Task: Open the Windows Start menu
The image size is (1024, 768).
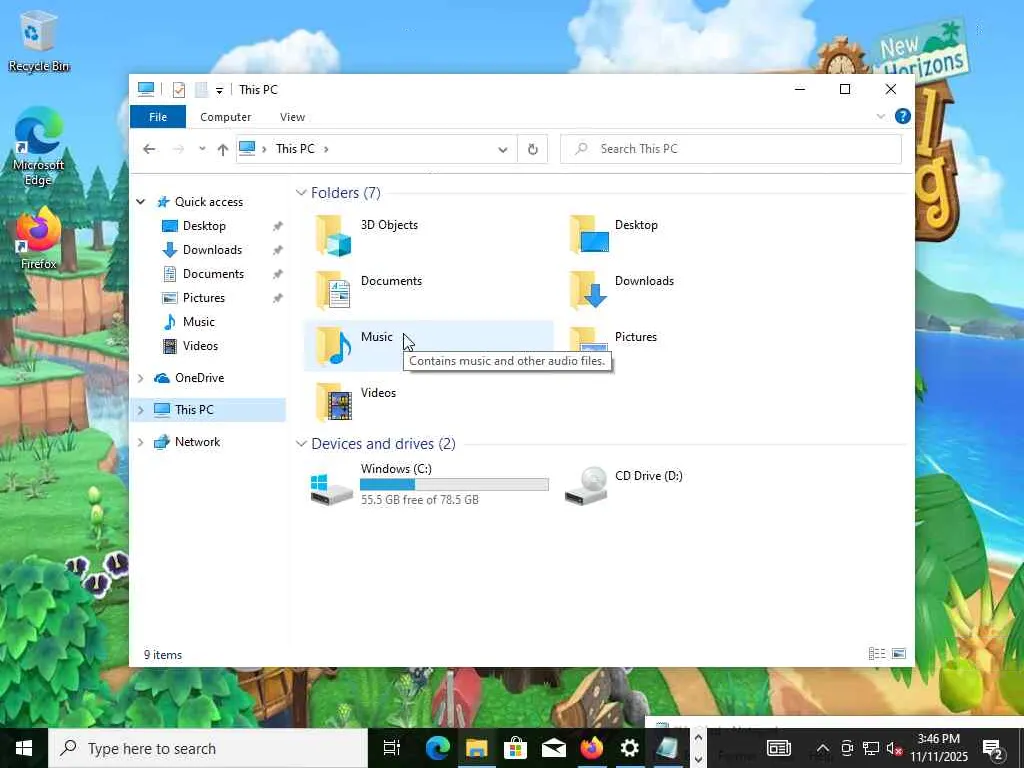Action: (x=24, y=748)
